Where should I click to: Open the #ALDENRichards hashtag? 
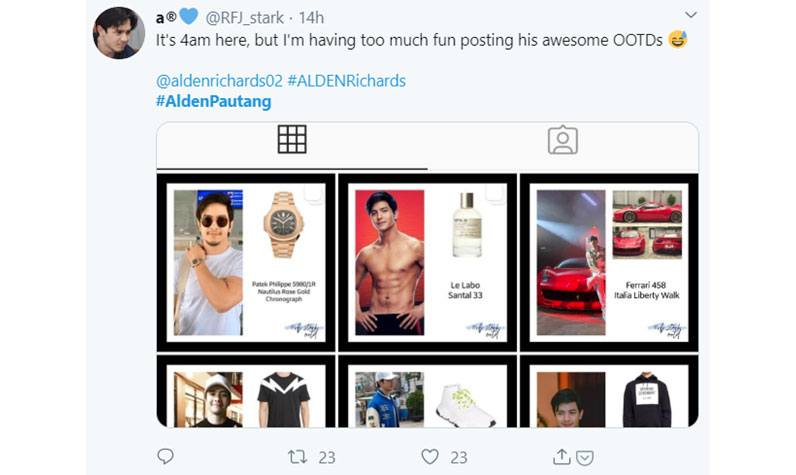[x=347, y=81]
